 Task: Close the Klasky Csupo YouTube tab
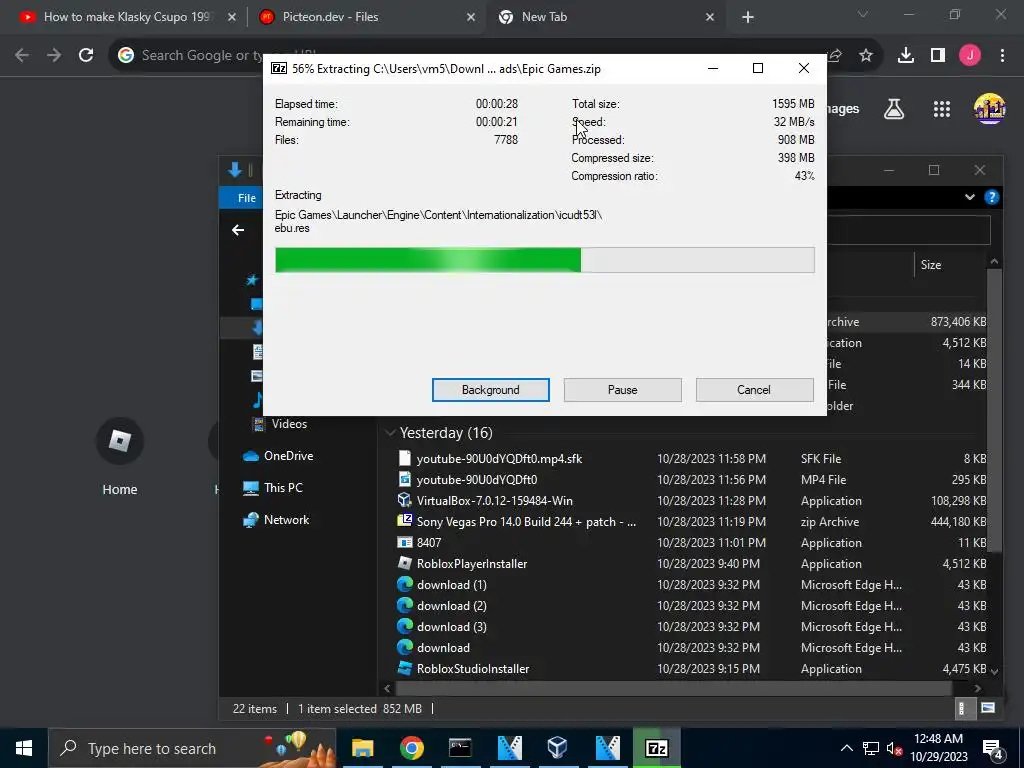tap(231, 17)
